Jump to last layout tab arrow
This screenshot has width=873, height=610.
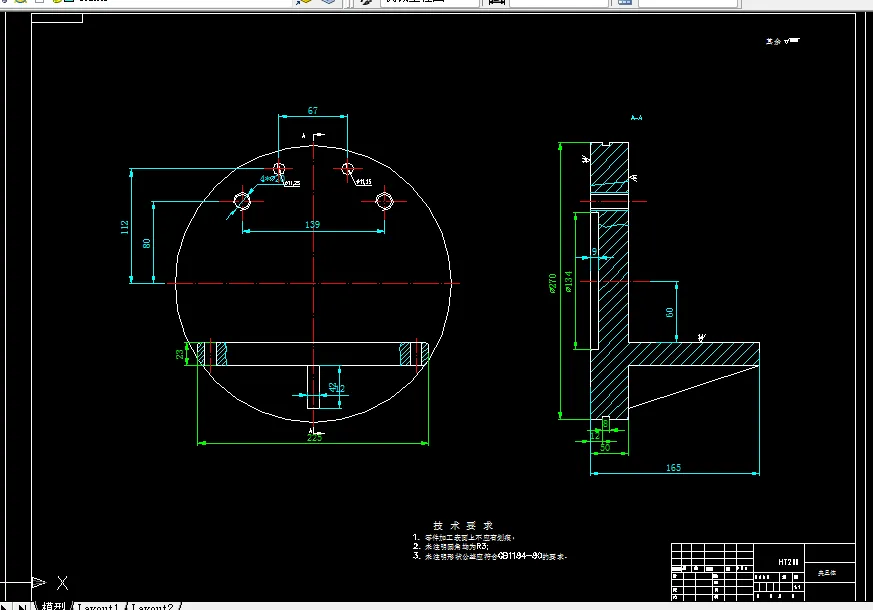click(22, 607)
